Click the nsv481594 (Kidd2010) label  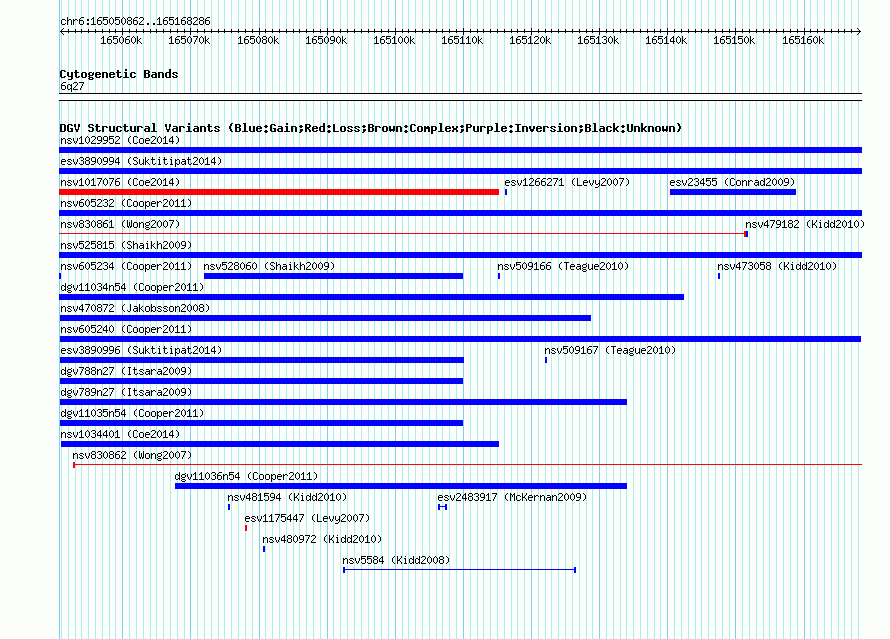point(287,497)
